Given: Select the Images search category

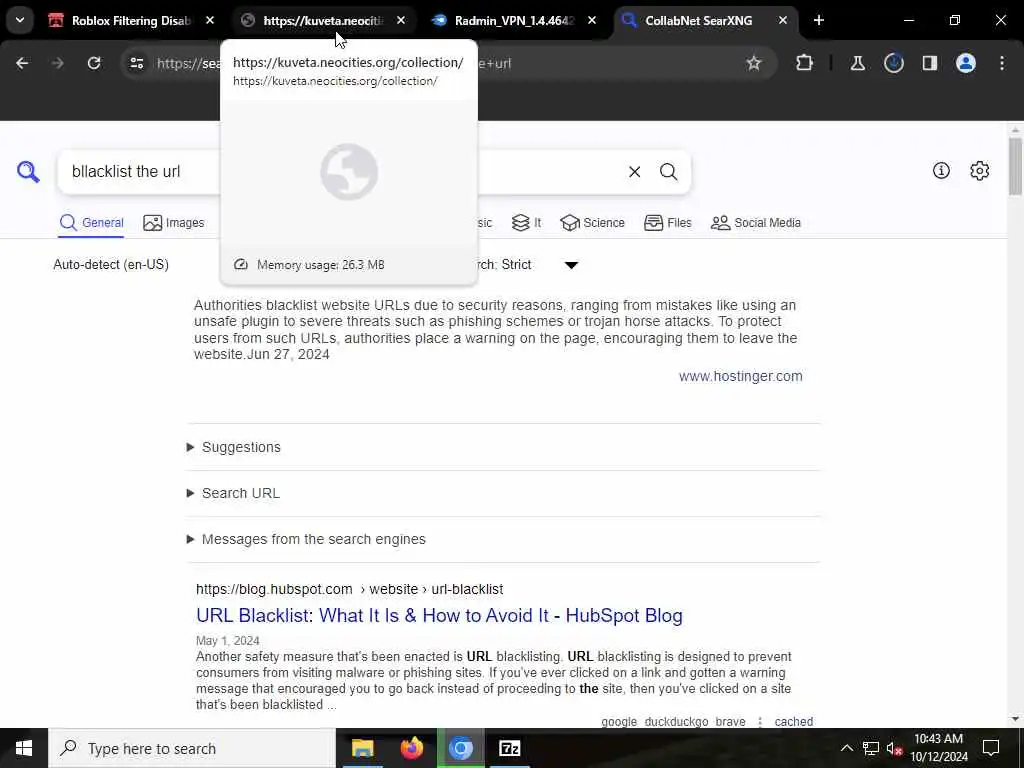Looking at the screenshot, I should (x=174, y=223).
